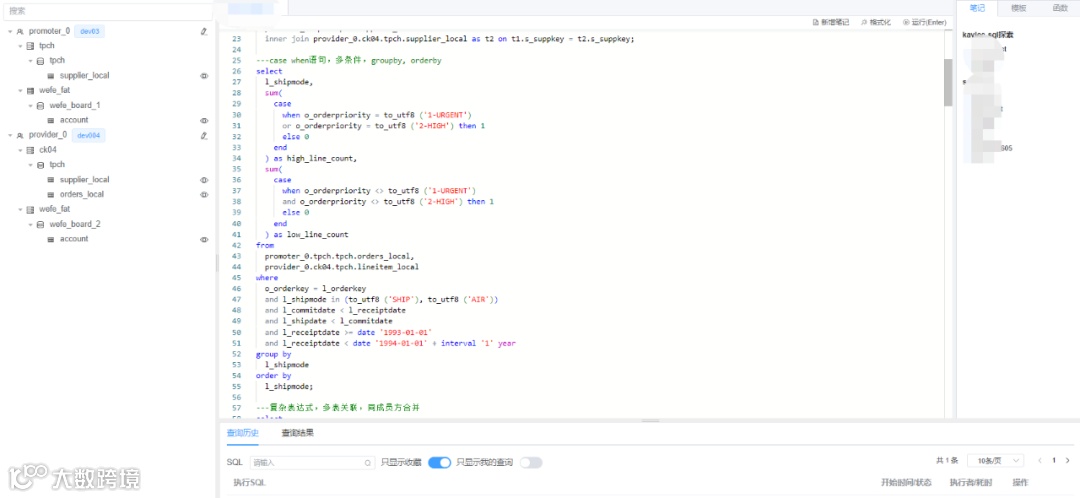Image resolution: width=1080 pixels, height=498 pixels.
Task: Turn on 只显示我的查询 switch
Action: tap(531, 462)
